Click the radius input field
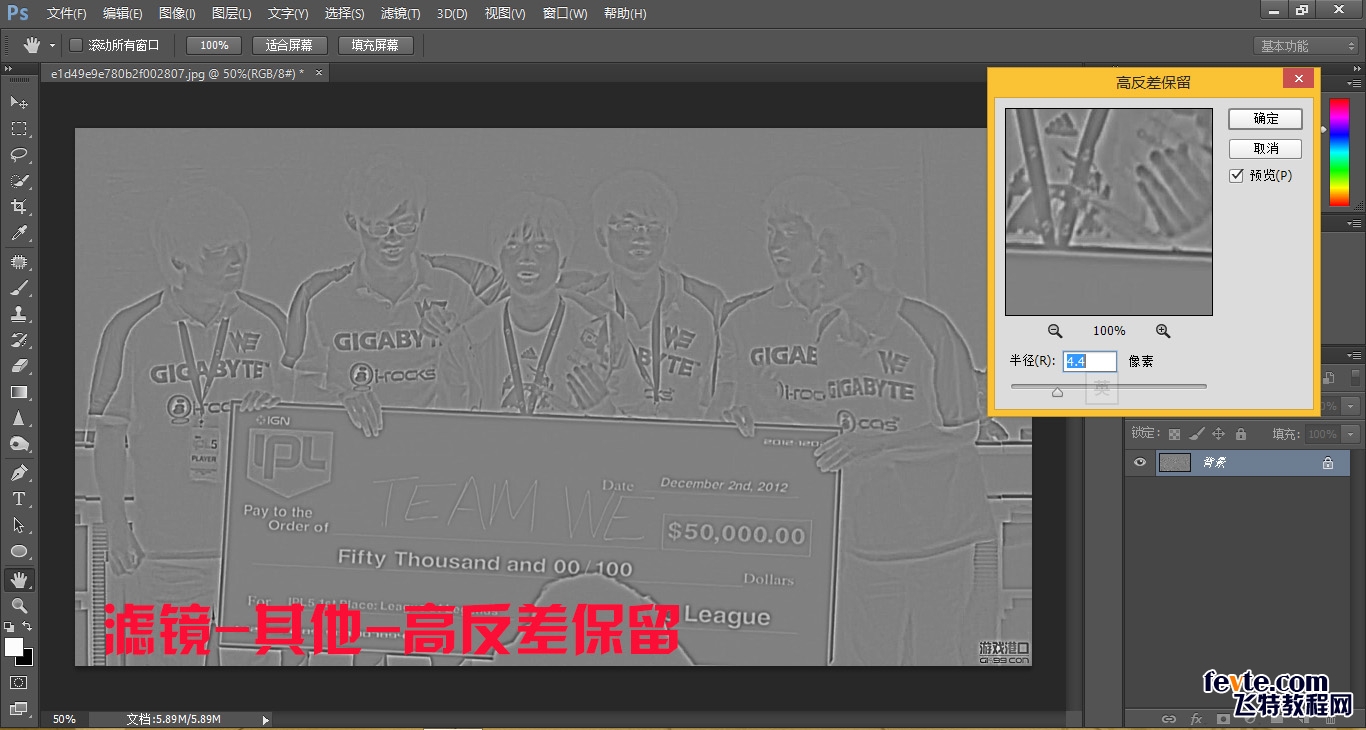This screenshot has width=1366, height=730. pyautogui.click(x=1089, y=361)
